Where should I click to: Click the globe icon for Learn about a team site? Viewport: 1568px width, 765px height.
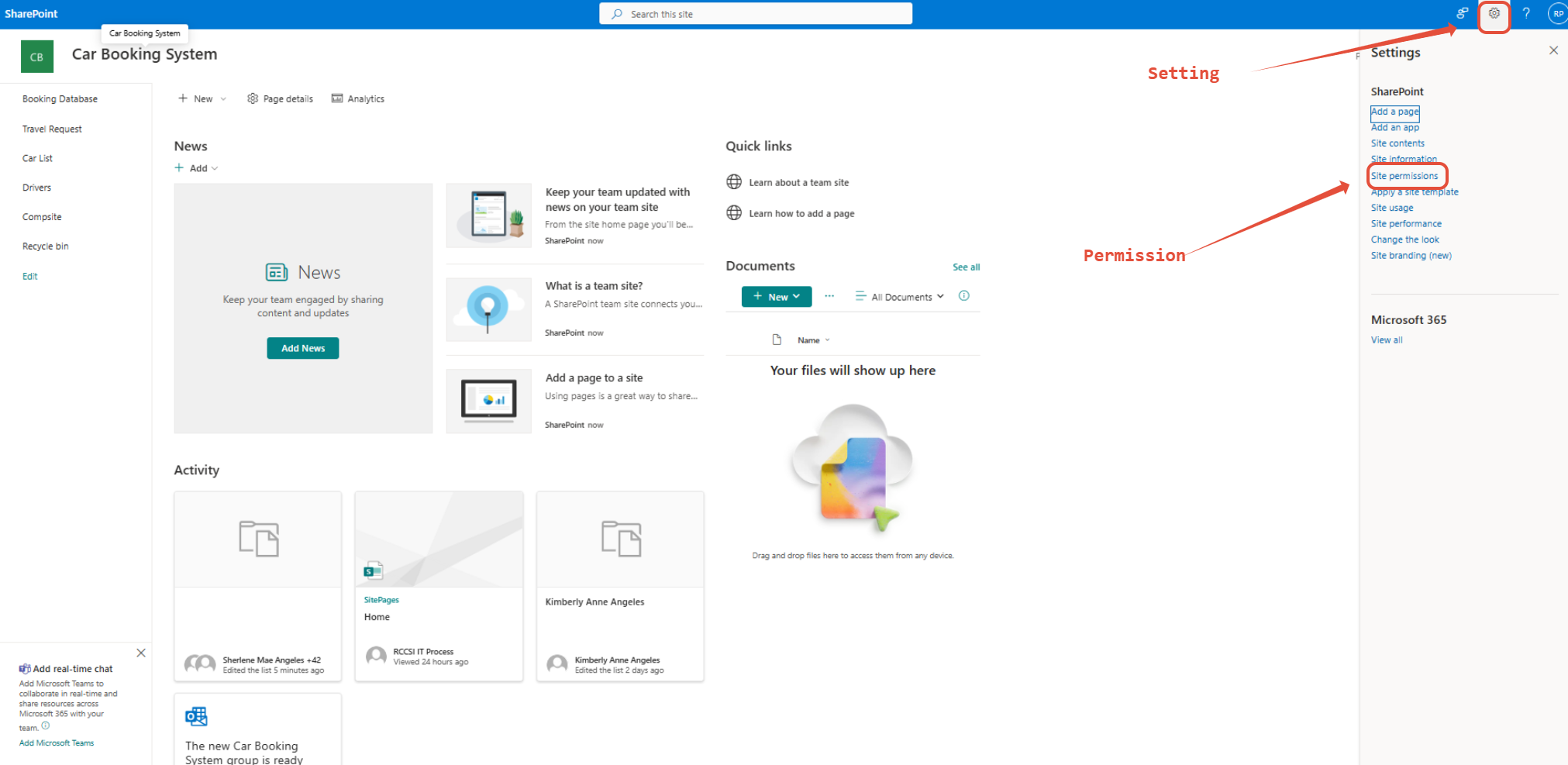click(734, 182)
